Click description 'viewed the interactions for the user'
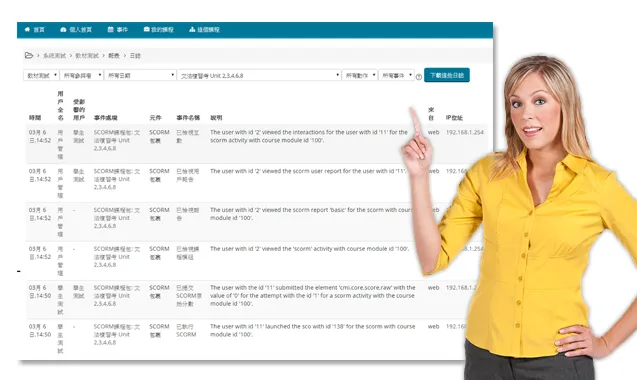This screenshot has width=637, height=380. [x=309, y=136]
